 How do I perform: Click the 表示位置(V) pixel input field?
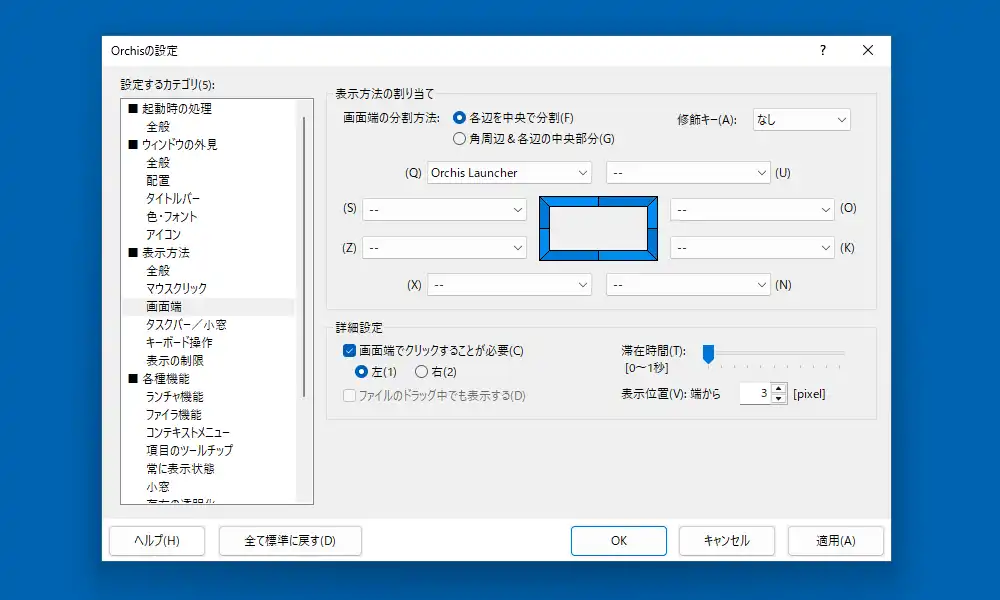[x=755, y=393]
